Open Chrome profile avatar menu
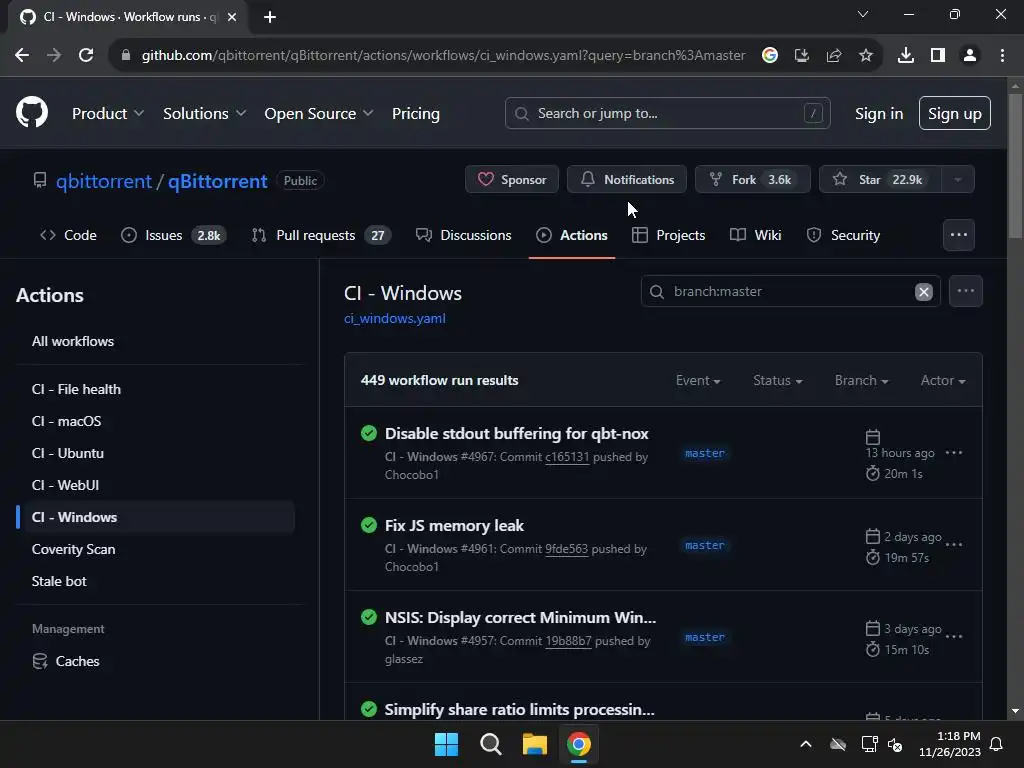Image resolution: width=1024 pixels, height=768 pixels. [x=970, y=56]
